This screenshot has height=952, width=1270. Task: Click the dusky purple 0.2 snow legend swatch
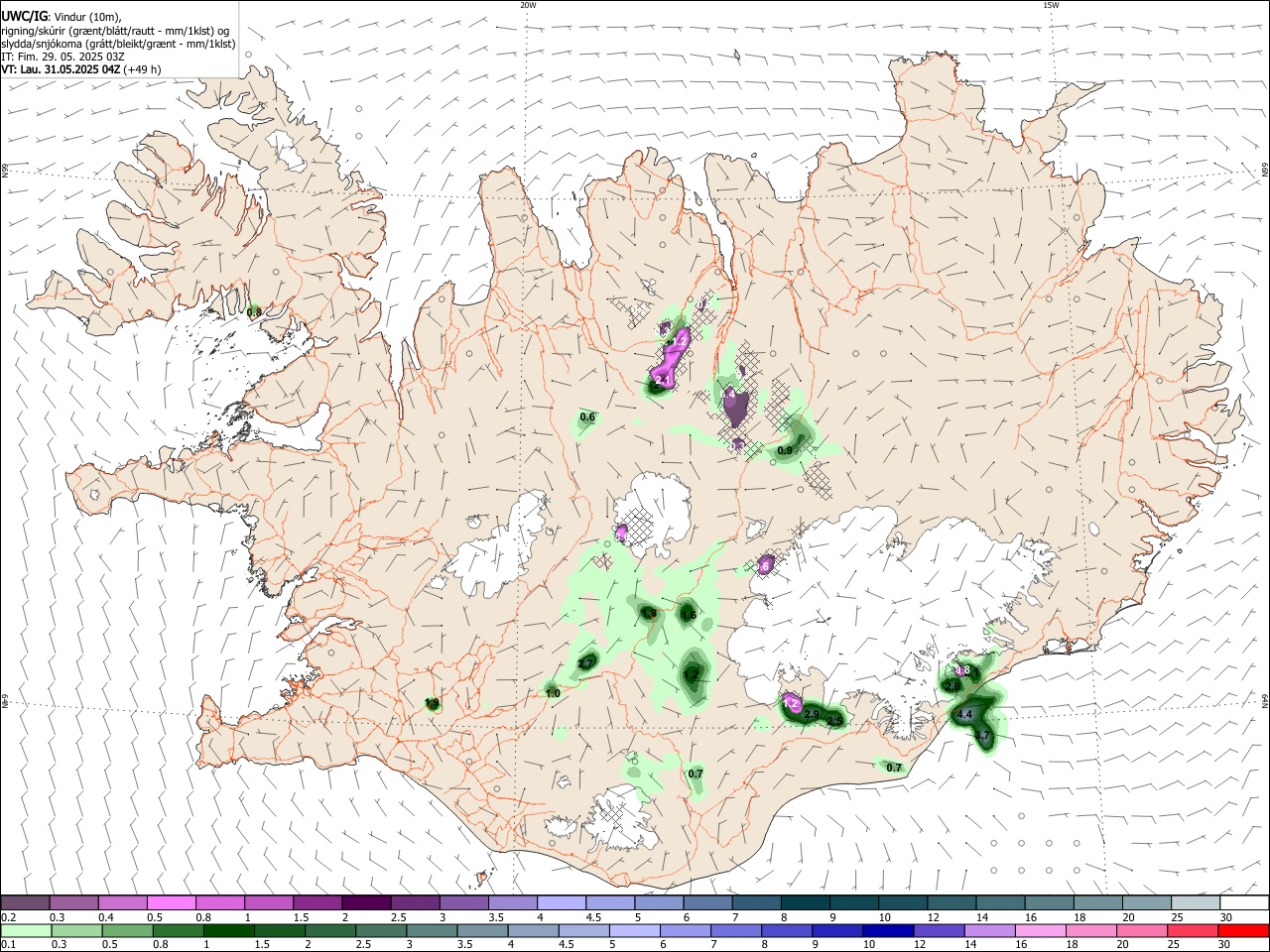[25, 902]
